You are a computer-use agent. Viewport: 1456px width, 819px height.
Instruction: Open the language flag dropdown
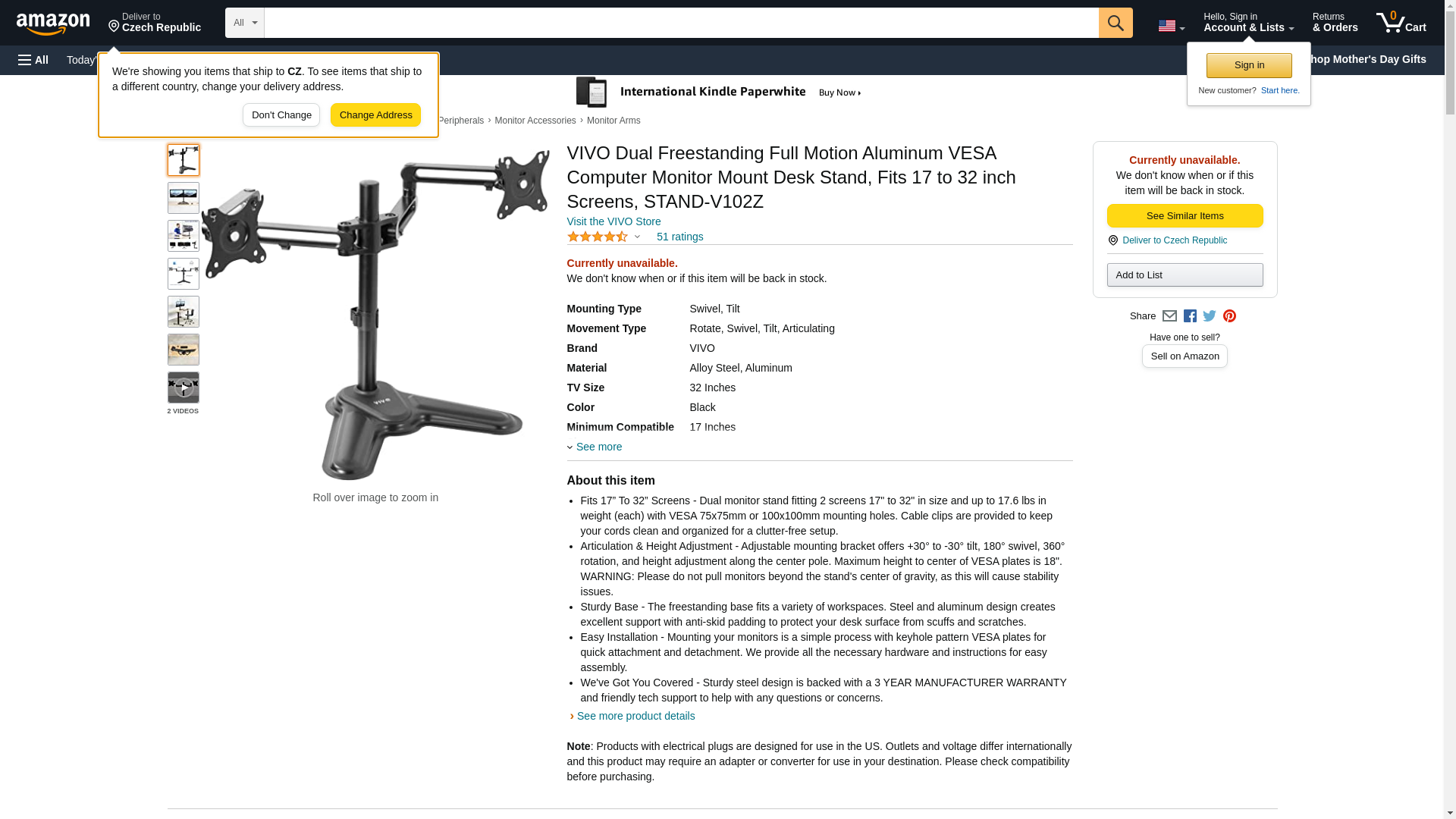coord(1171,26)
